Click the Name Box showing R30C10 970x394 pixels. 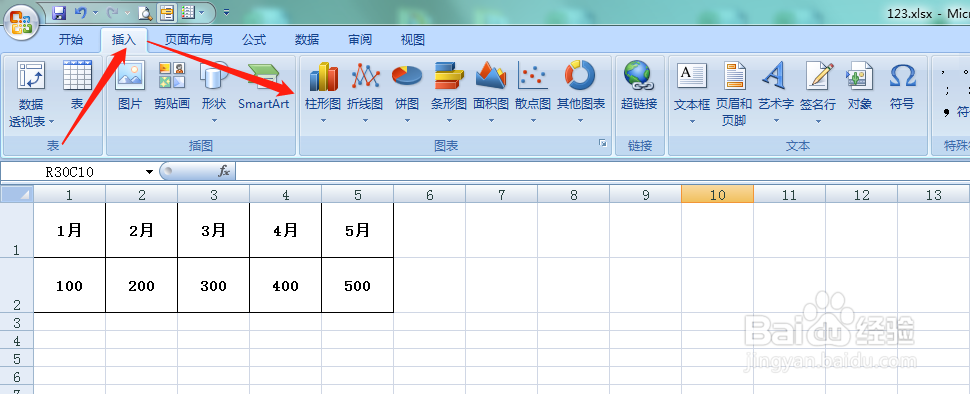pyautogui.click(x=70, y=171)
